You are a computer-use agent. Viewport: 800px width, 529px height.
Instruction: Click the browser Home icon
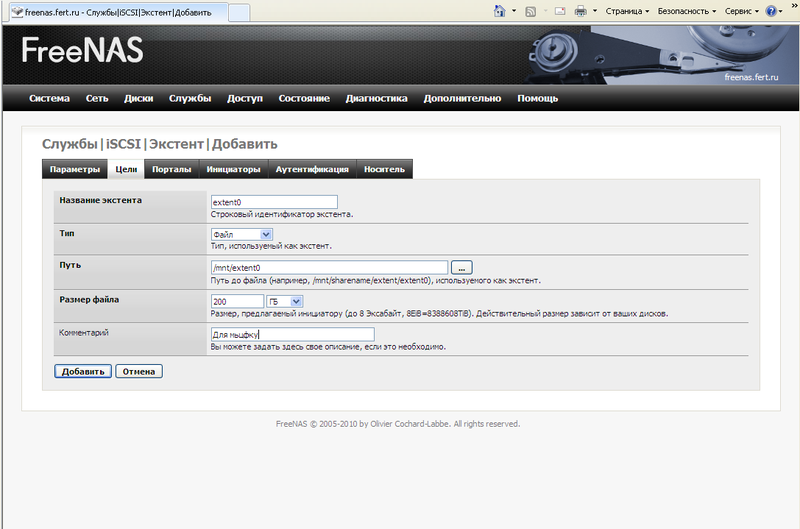tap(499, 11)
